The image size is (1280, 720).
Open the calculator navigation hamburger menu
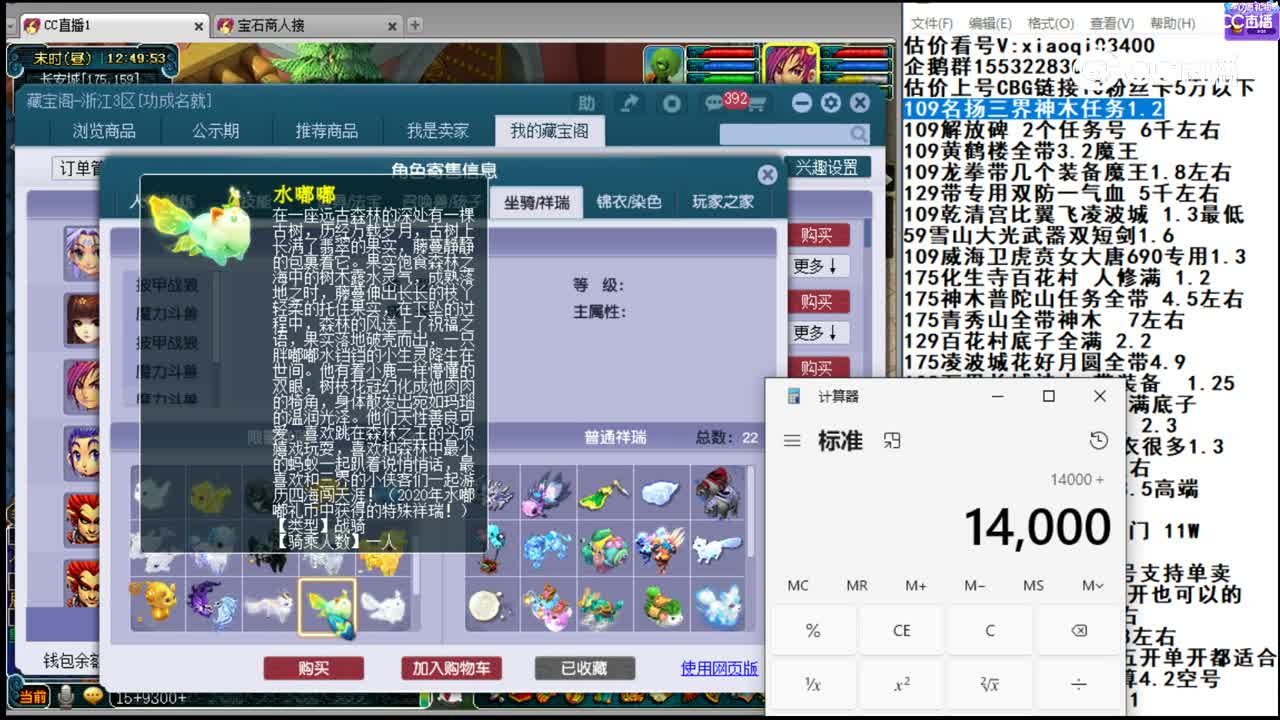(x=792, y=441)
